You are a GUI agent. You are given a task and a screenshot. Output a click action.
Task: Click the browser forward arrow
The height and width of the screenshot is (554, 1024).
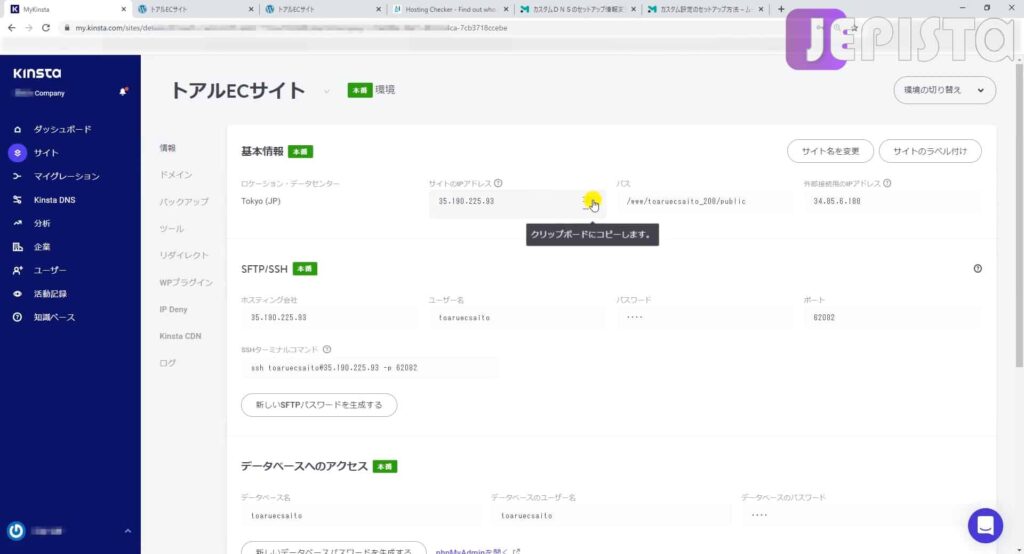(x=28, y=28)
